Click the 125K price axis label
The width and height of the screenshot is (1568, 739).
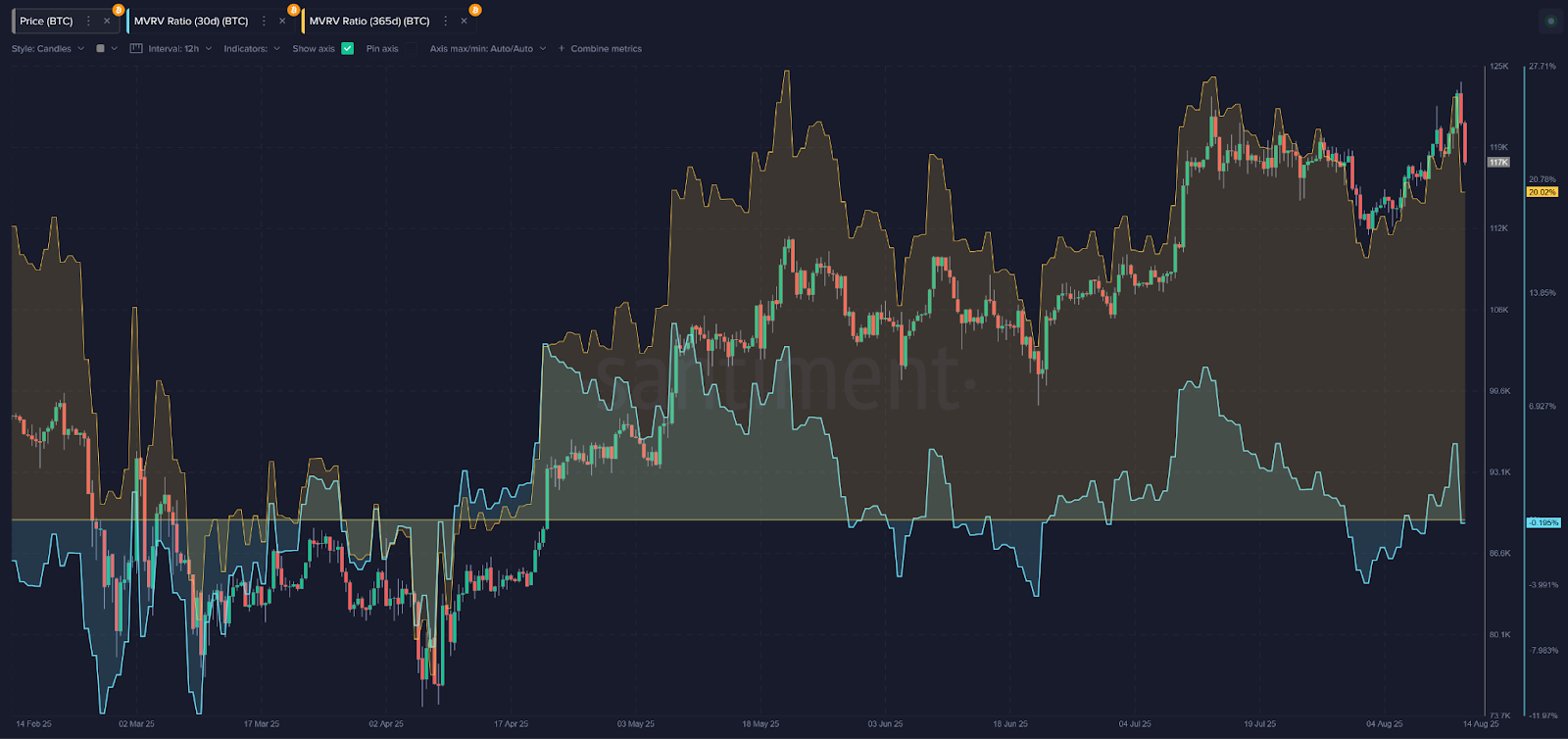[1499, 67]
